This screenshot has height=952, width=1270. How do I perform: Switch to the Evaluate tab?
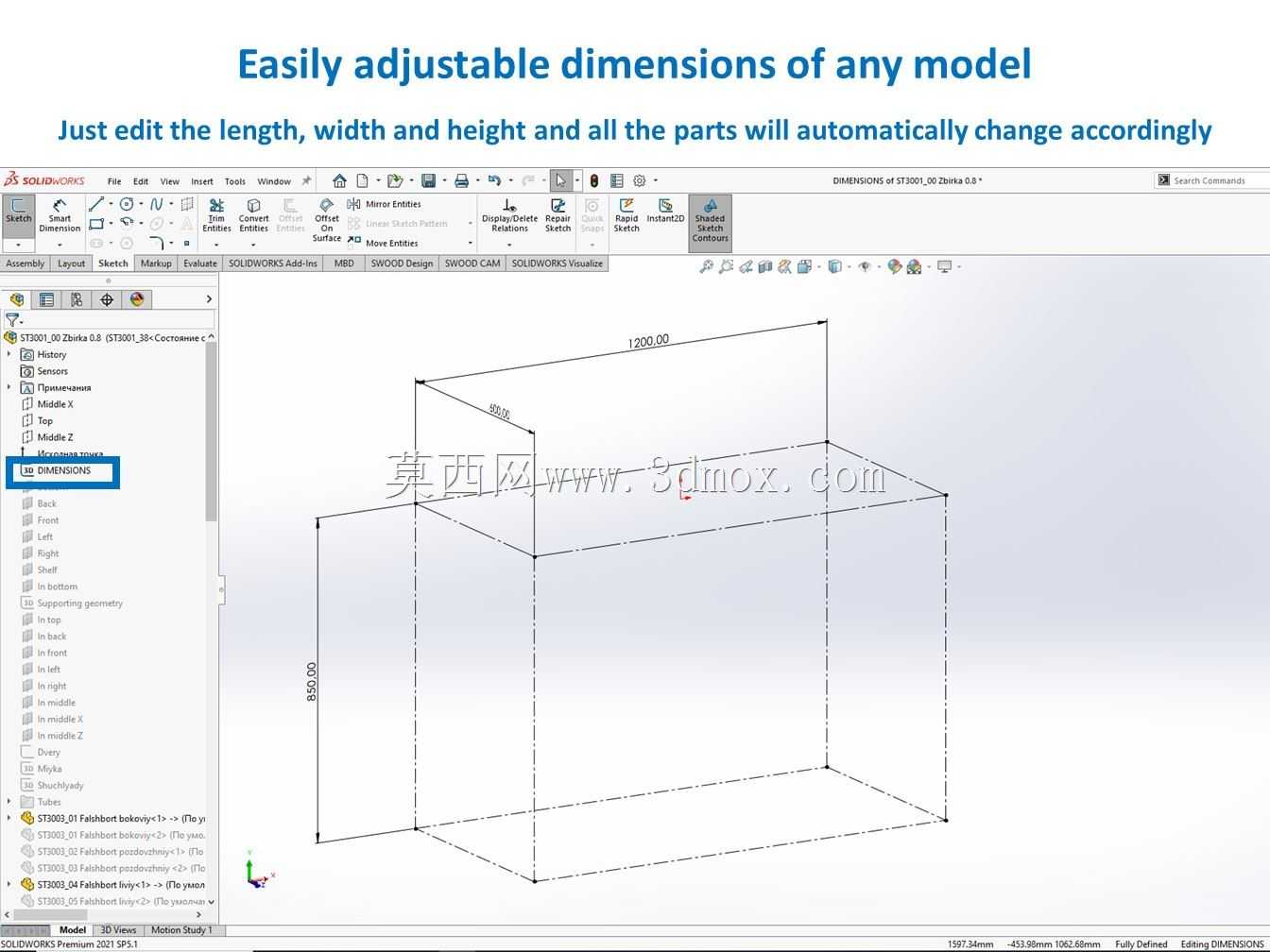pos(200,263)
